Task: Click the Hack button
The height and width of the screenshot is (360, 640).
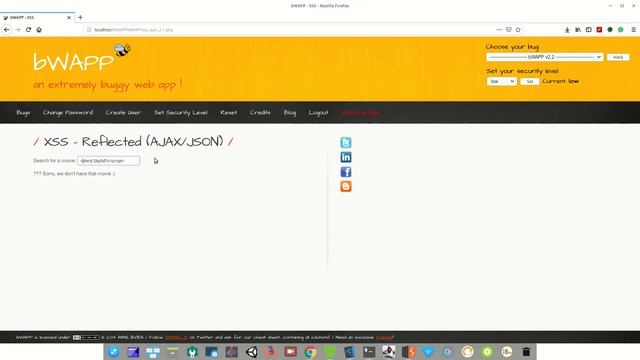Action: pyautogui.click(x=618, y=57)
